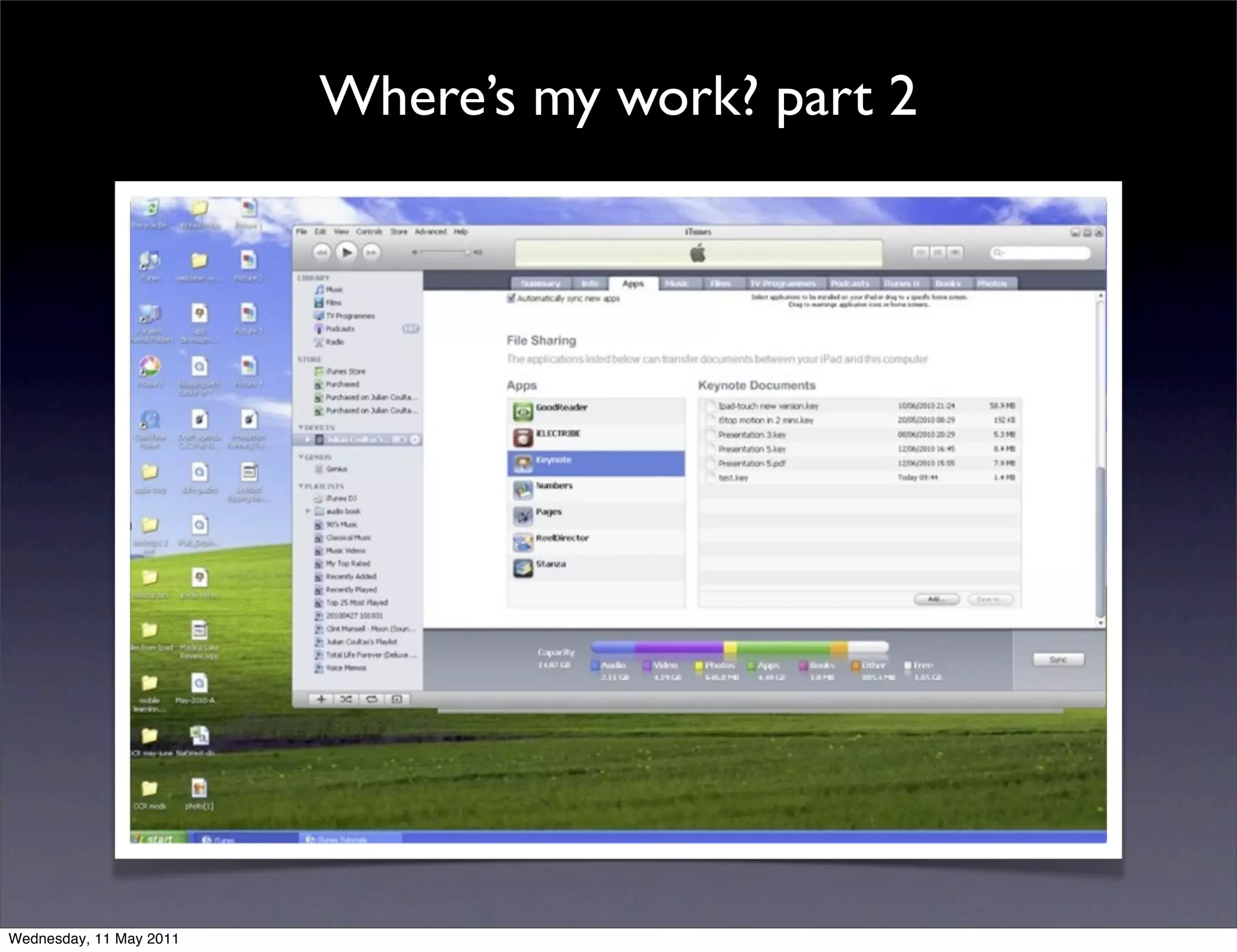Select GoodReader in the Apps list
The height and width of the screenshot is (952, 1237).
coord(562,409)
